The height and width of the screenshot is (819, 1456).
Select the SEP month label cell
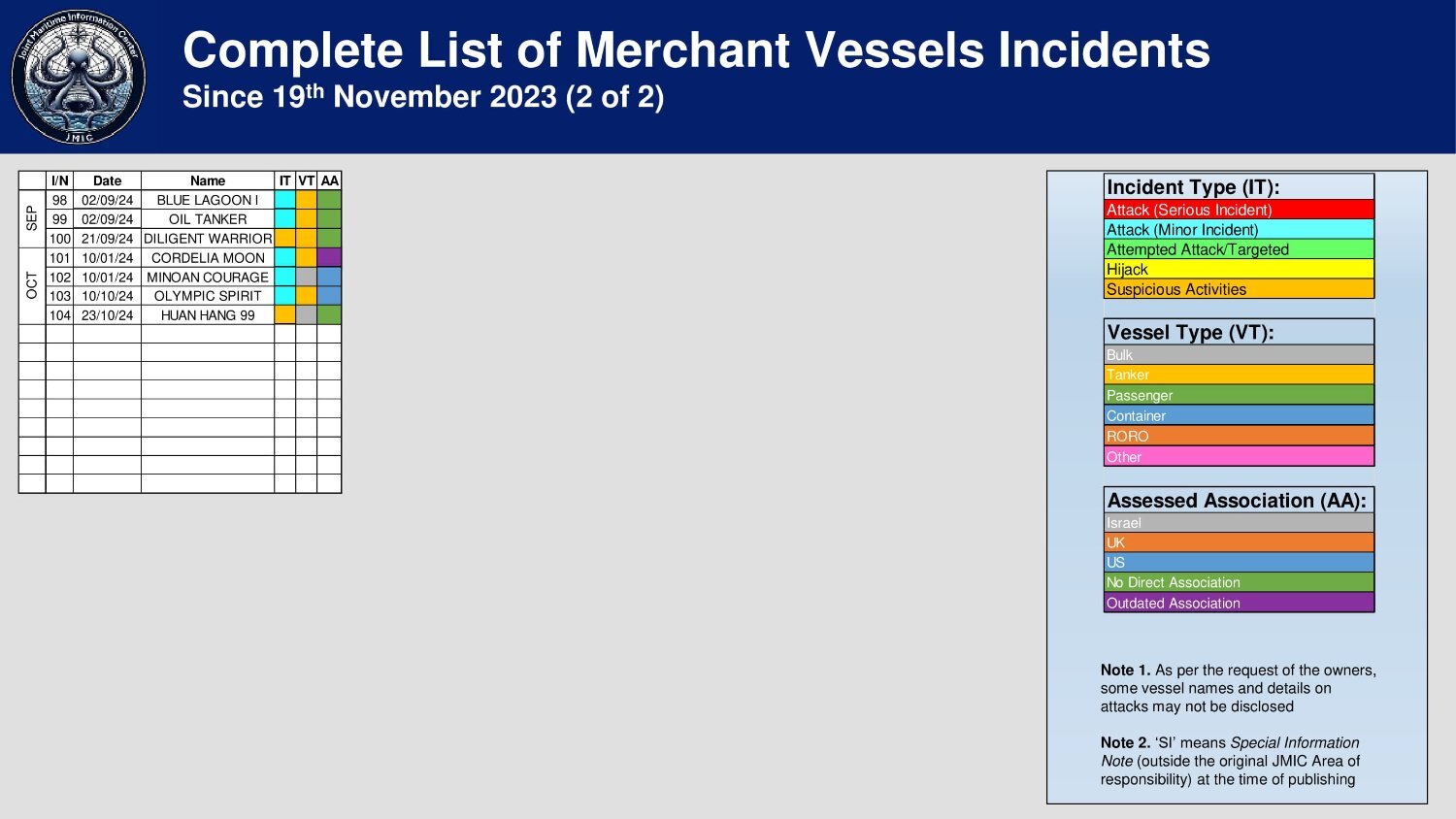[x=32, y=218]
